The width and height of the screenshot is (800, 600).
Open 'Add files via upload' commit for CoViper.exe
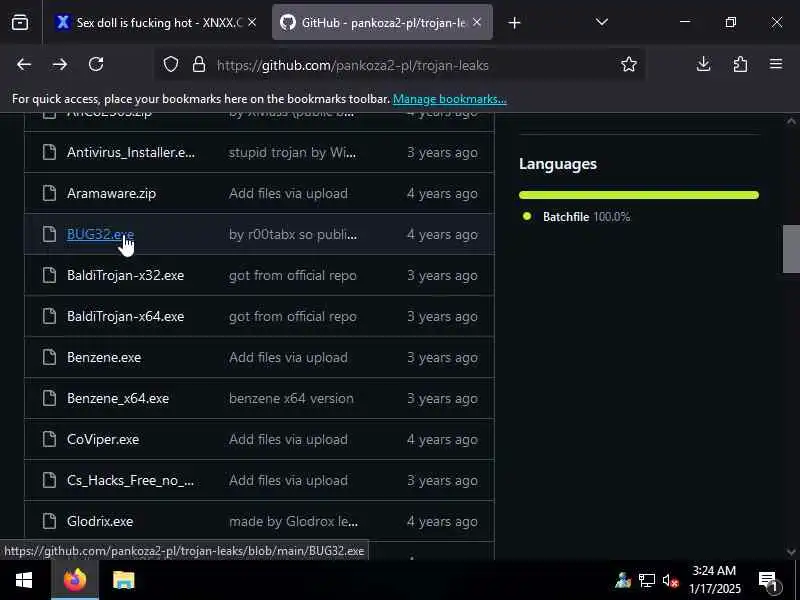tap(288, 439)
